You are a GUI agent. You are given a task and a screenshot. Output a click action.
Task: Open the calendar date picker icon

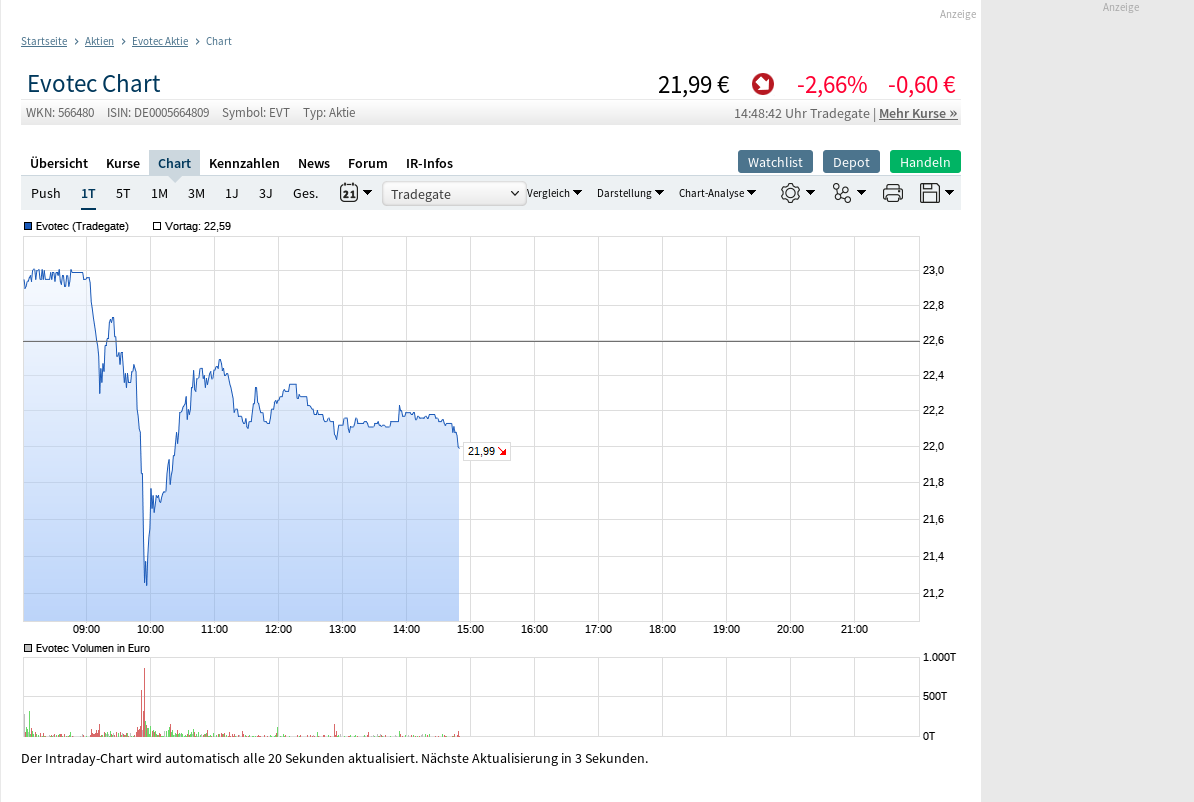349,193
